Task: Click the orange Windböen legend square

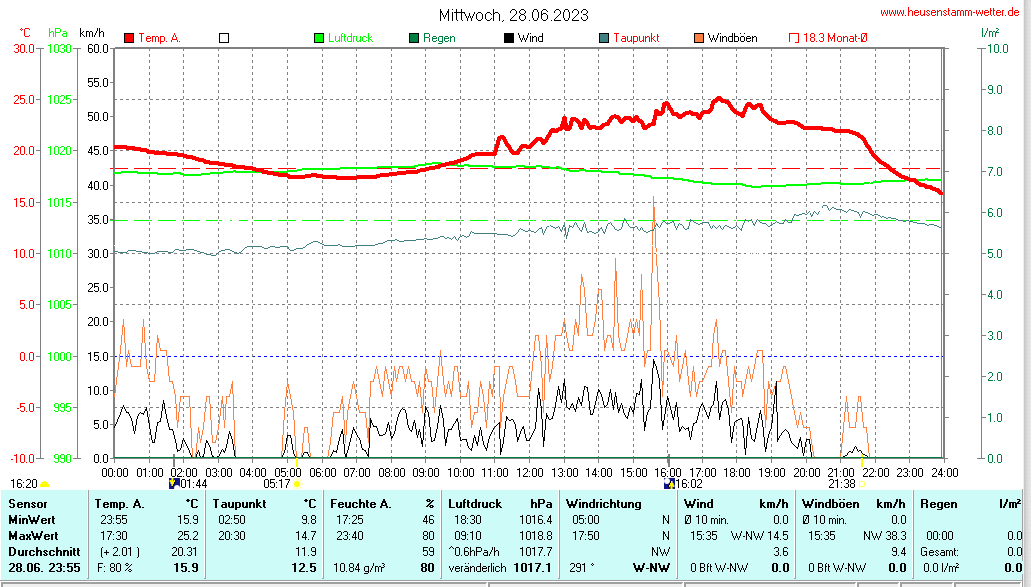Action: click(x=699, y=38)
